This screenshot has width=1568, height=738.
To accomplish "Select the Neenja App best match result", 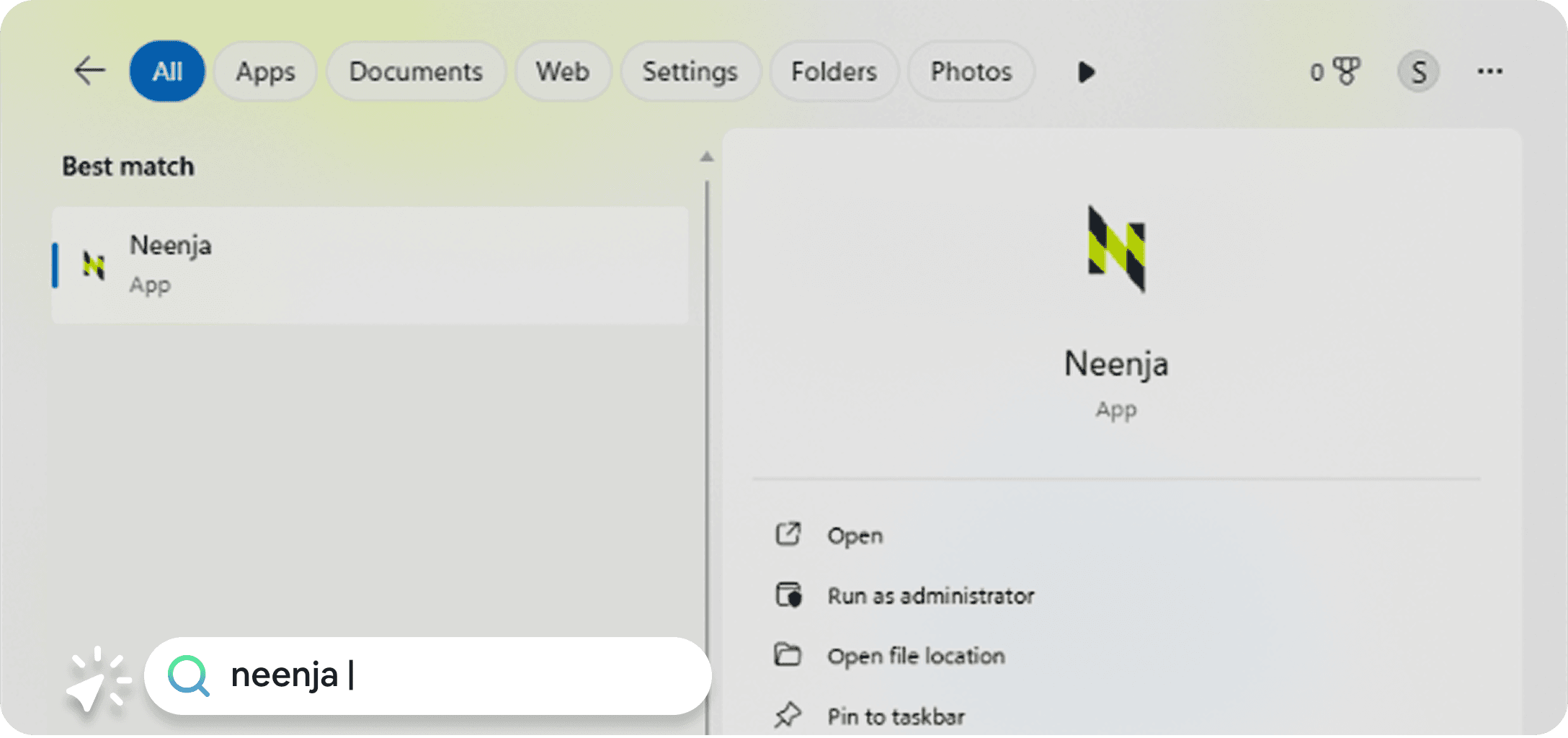I will coord(370,265).
